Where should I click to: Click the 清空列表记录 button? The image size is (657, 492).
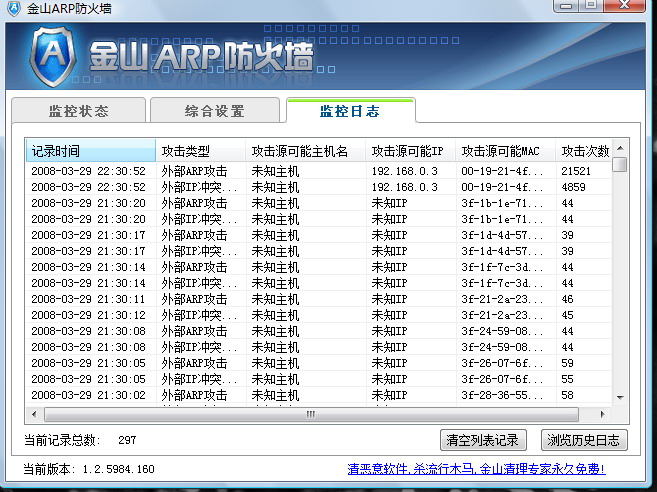[483, 440]
